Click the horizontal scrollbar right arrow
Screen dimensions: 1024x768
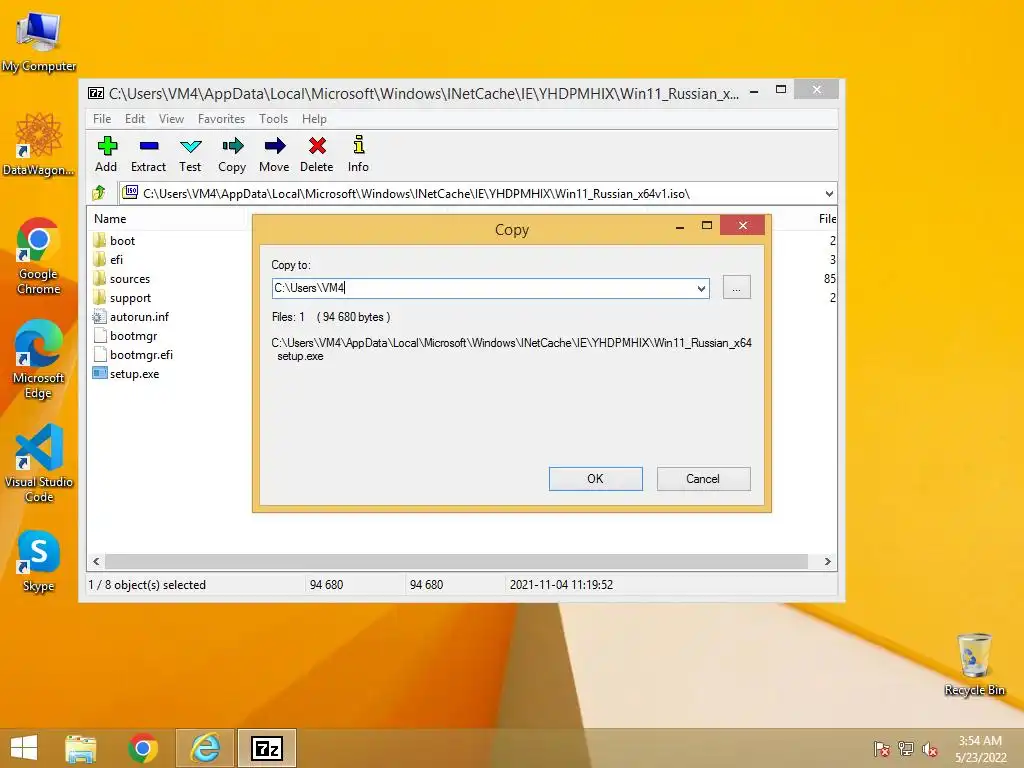click(x=827, y=562)
